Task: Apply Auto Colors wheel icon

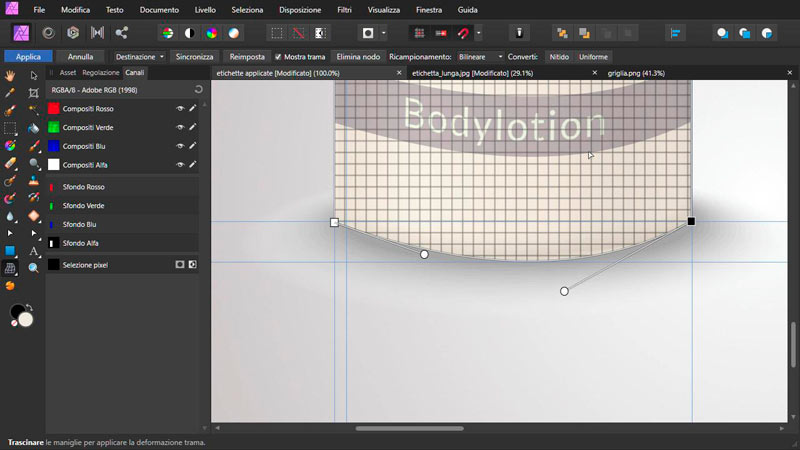Action: point(212,33)
